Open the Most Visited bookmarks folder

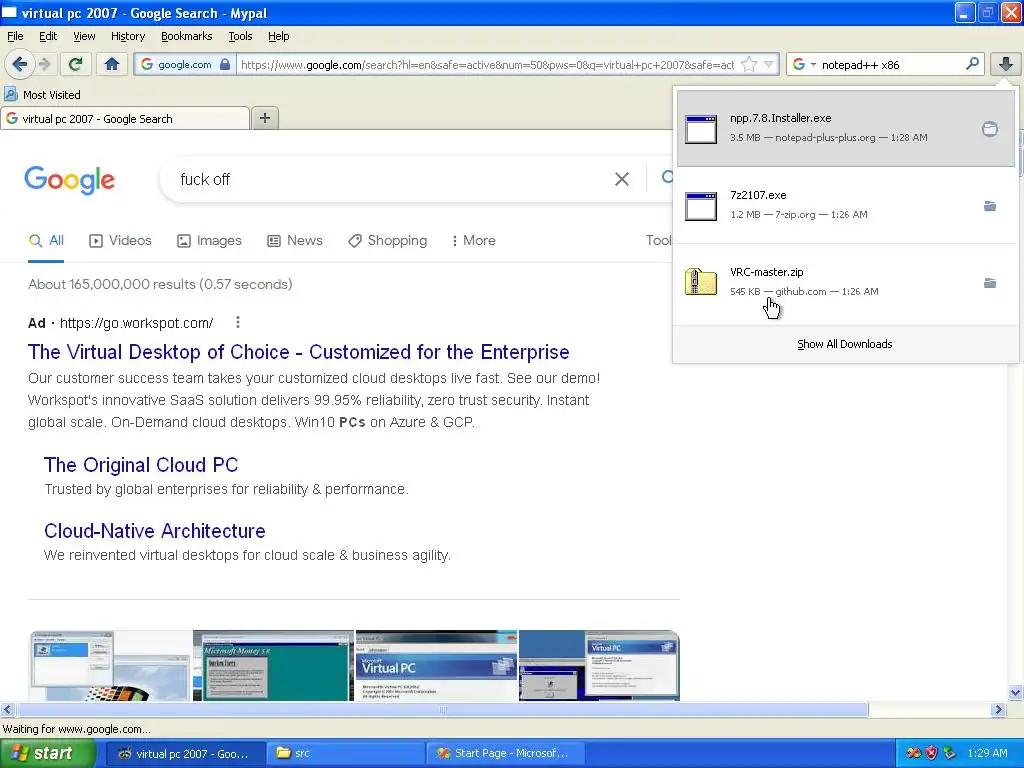tap(42, 95)
